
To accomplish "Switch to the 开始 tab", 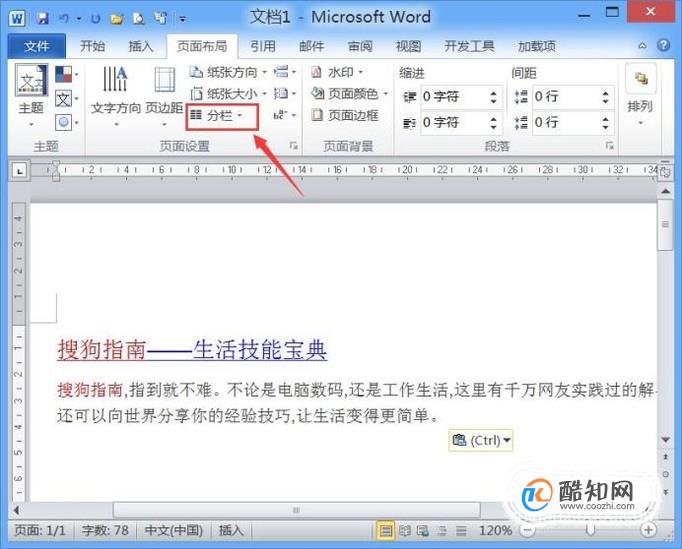I will click(92, 46).
